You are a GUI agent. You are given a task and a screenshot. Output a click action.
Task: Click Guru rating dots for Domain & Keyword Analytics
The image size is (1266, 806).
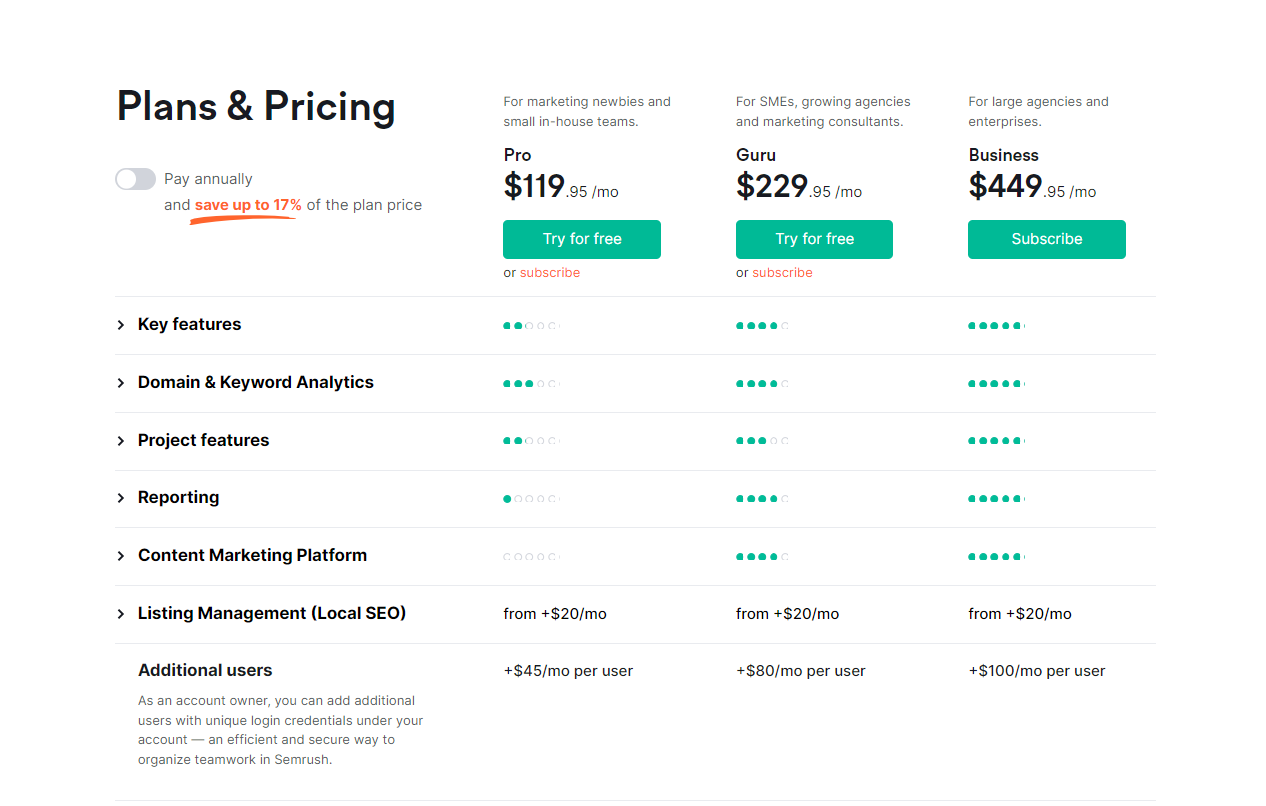pos(762,384)
